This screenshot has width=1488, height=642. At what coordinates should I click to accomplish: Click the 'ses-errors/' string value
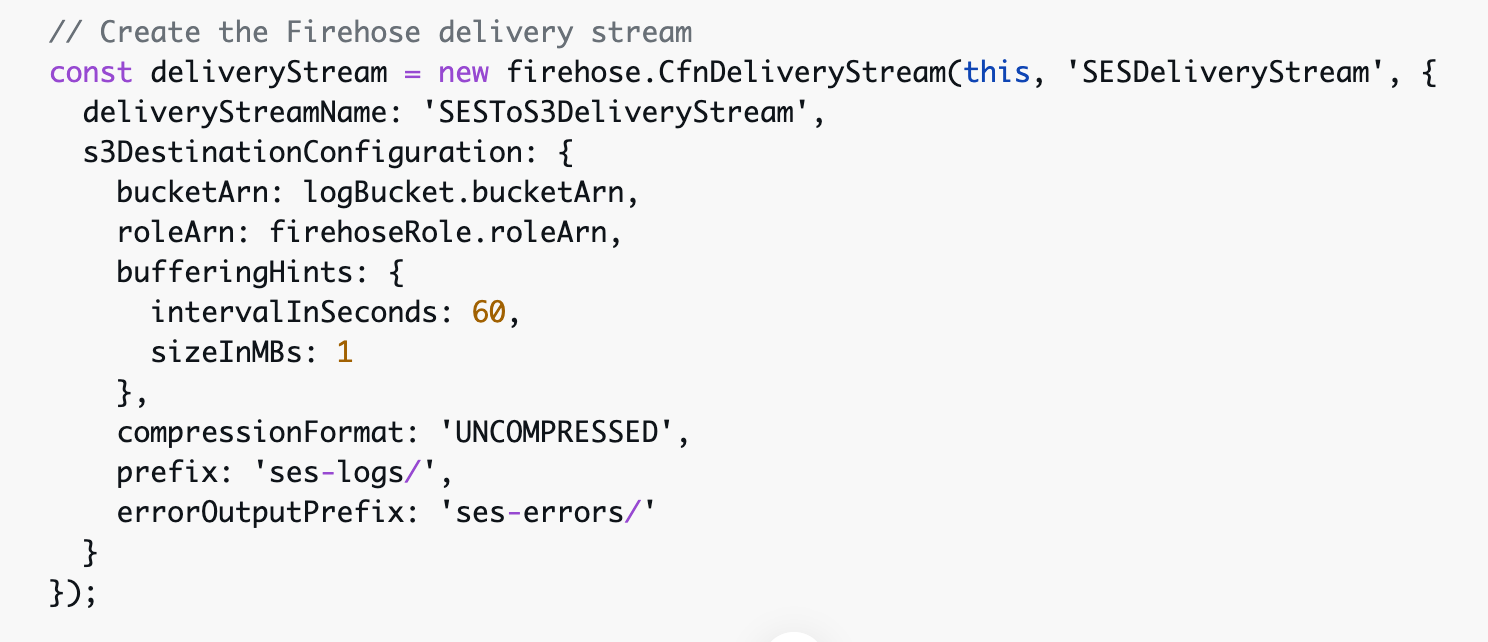[x=555, y=512]
